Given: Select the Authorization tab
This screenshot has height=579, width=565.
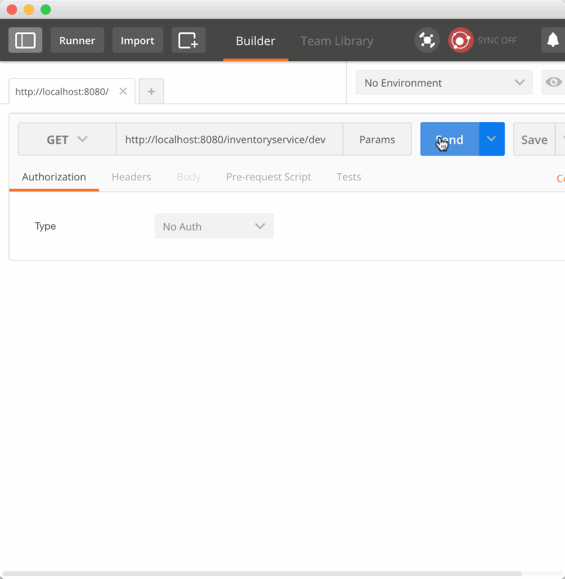Looking at the screenshot, I should tap(54, 177).
